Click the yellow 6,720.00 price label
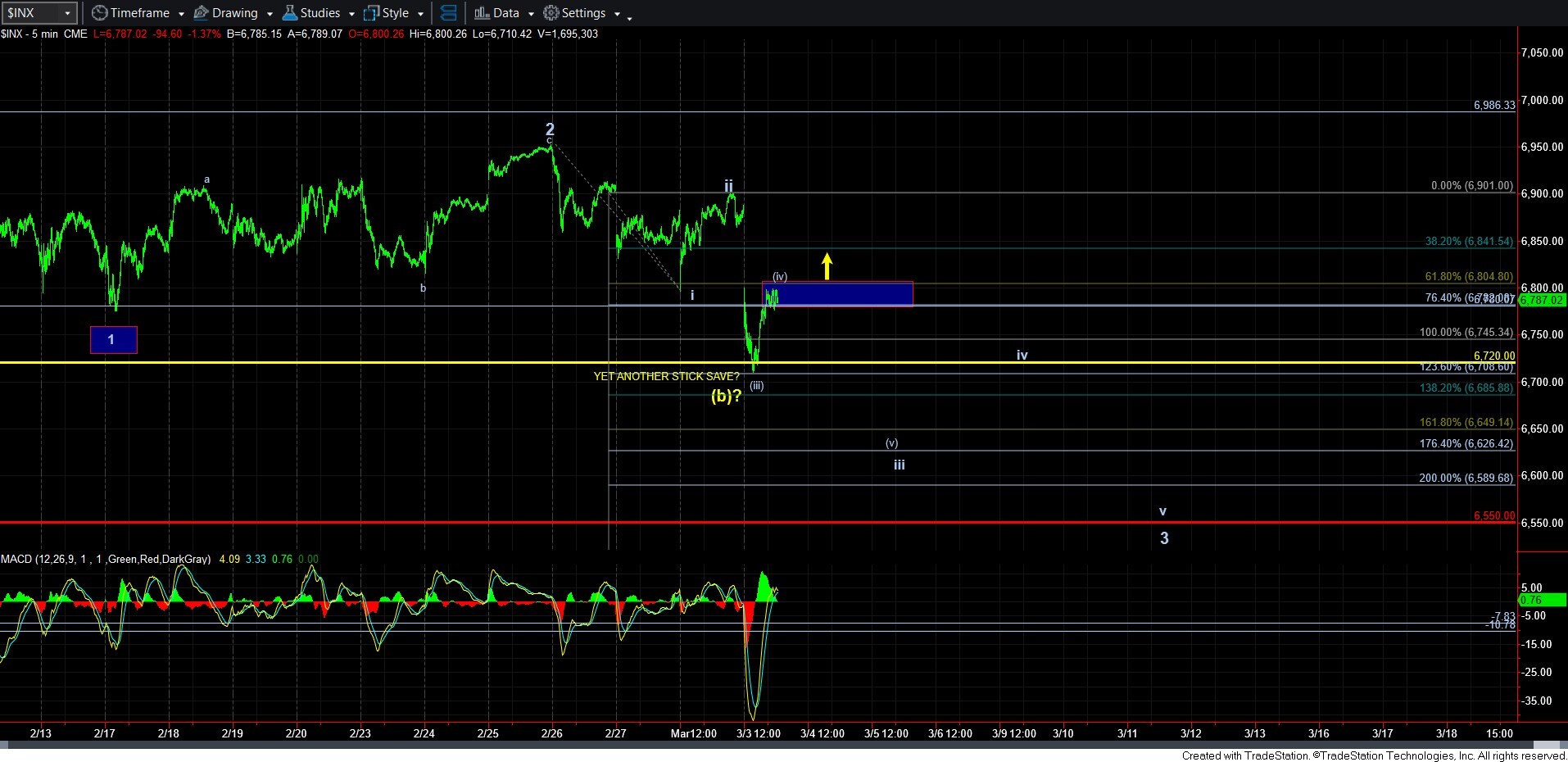Image resolution: width=1568 pixels, height=762 pixels. point(1493,356)
